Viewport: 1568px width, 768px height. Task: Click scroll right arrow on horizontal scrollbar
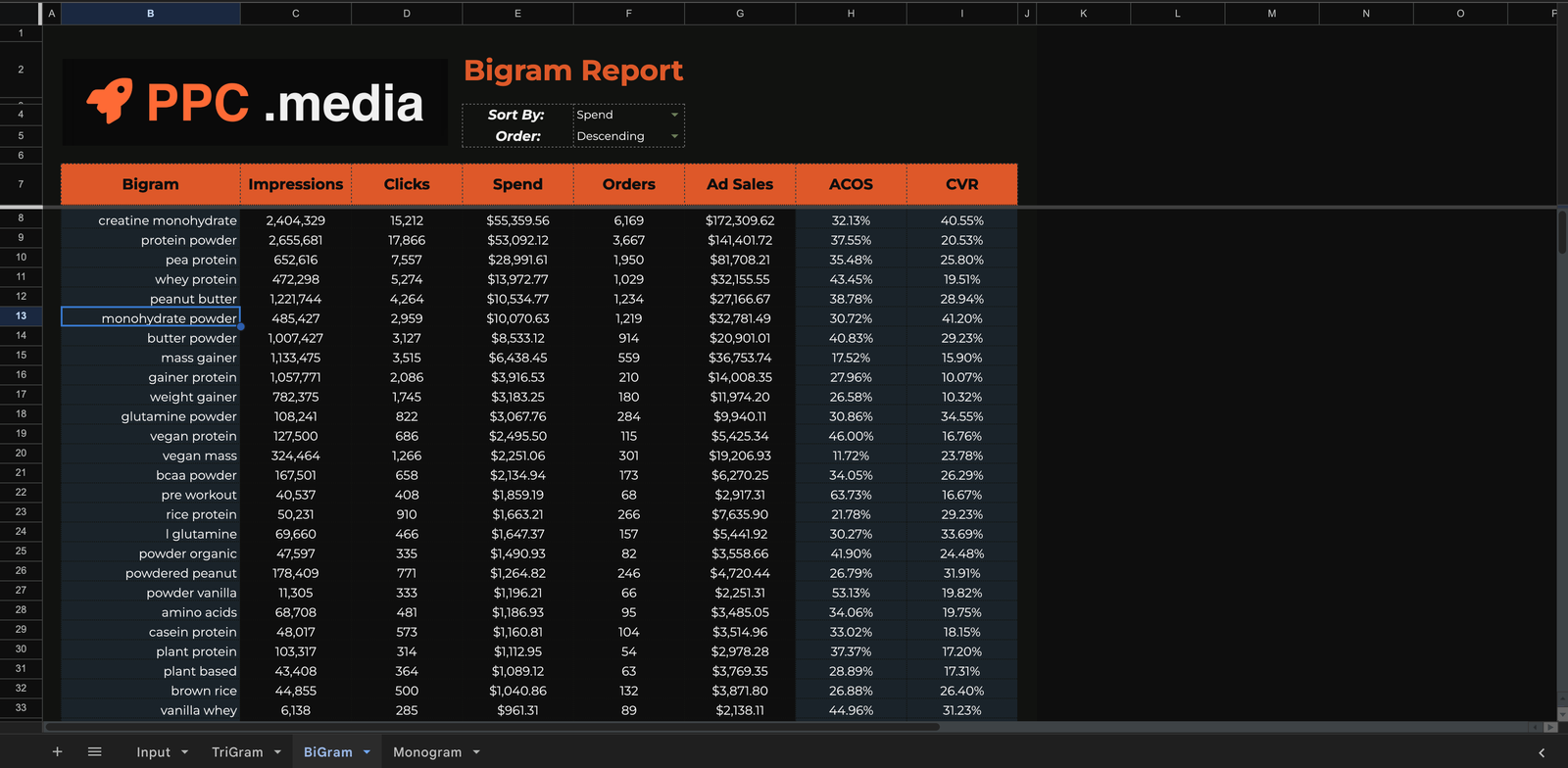click(x=1549, y=727)
